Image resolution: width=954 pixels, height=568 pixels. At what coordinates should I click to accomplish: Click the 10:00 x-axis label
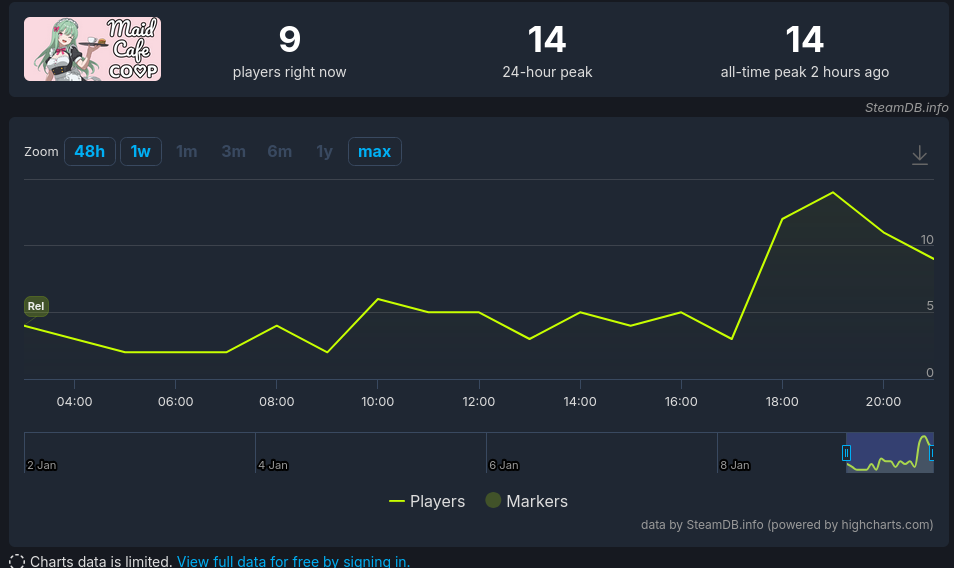point(377,401)
